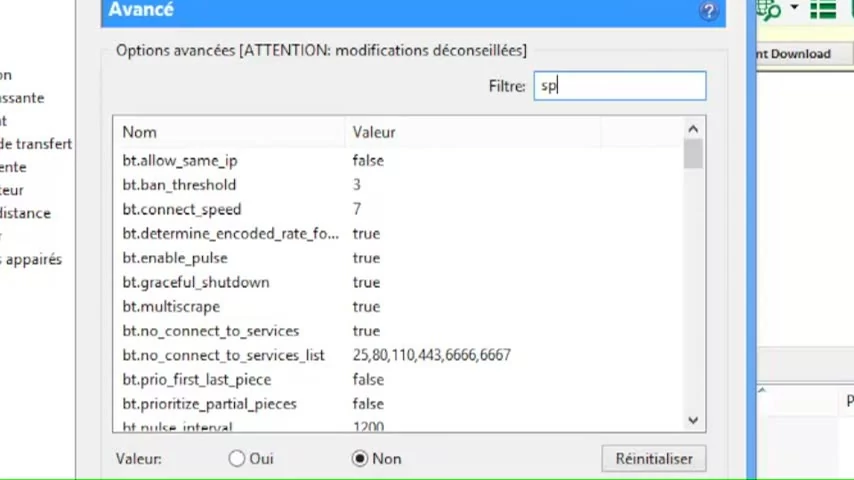
Task: Click the green list view icon in the background window
Action: [823, 9]
